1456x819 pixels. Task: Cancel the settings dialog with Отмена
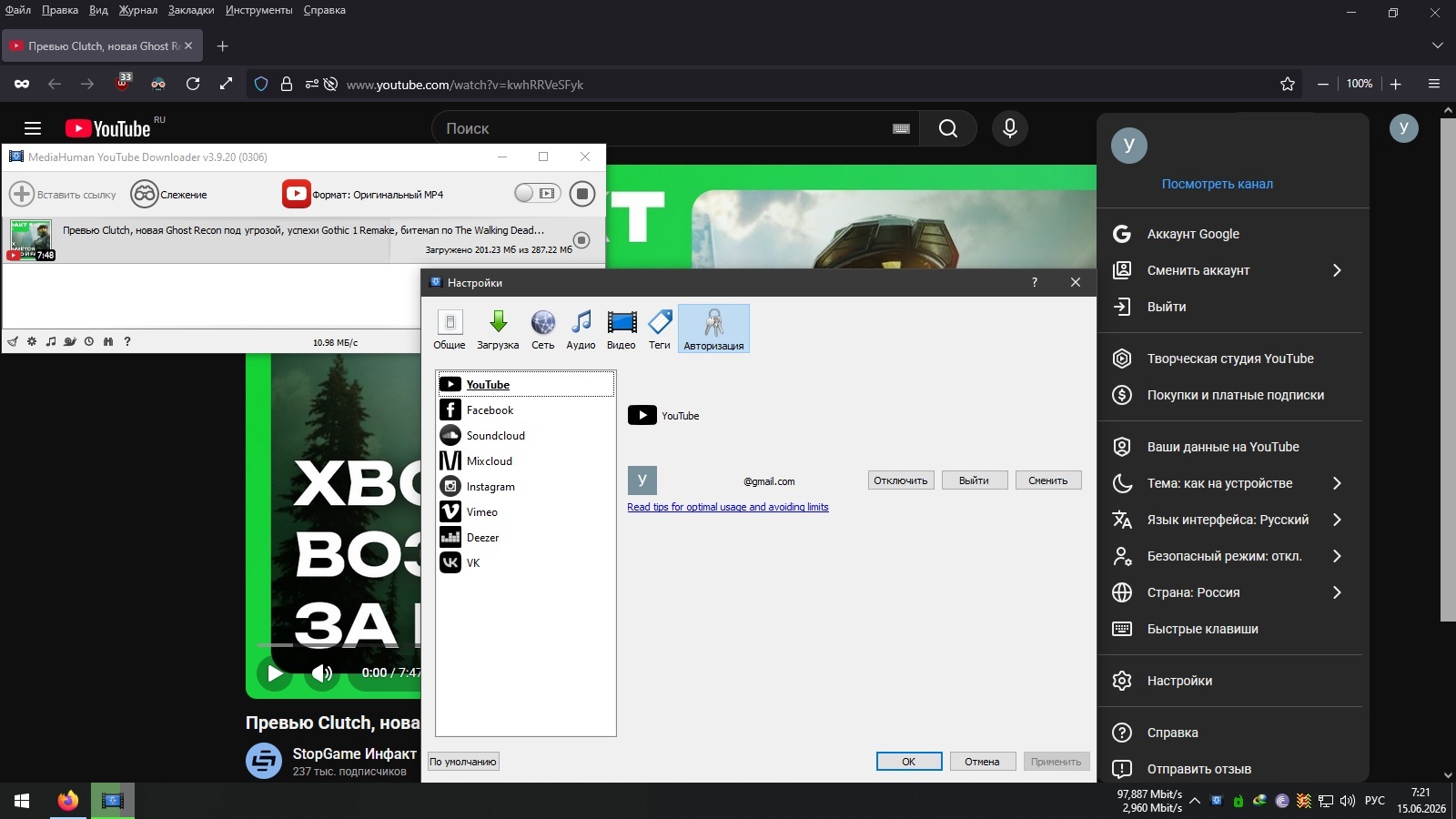(x=982, y=762)
